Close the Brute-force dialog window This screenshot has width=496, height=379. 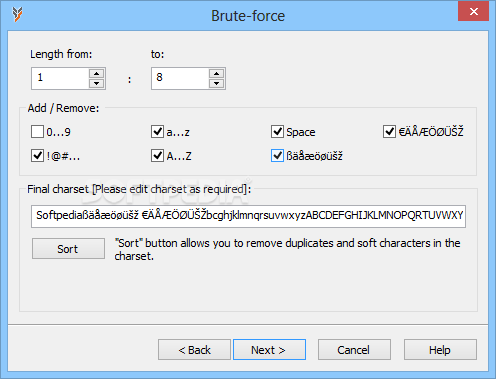pos(473,12)
